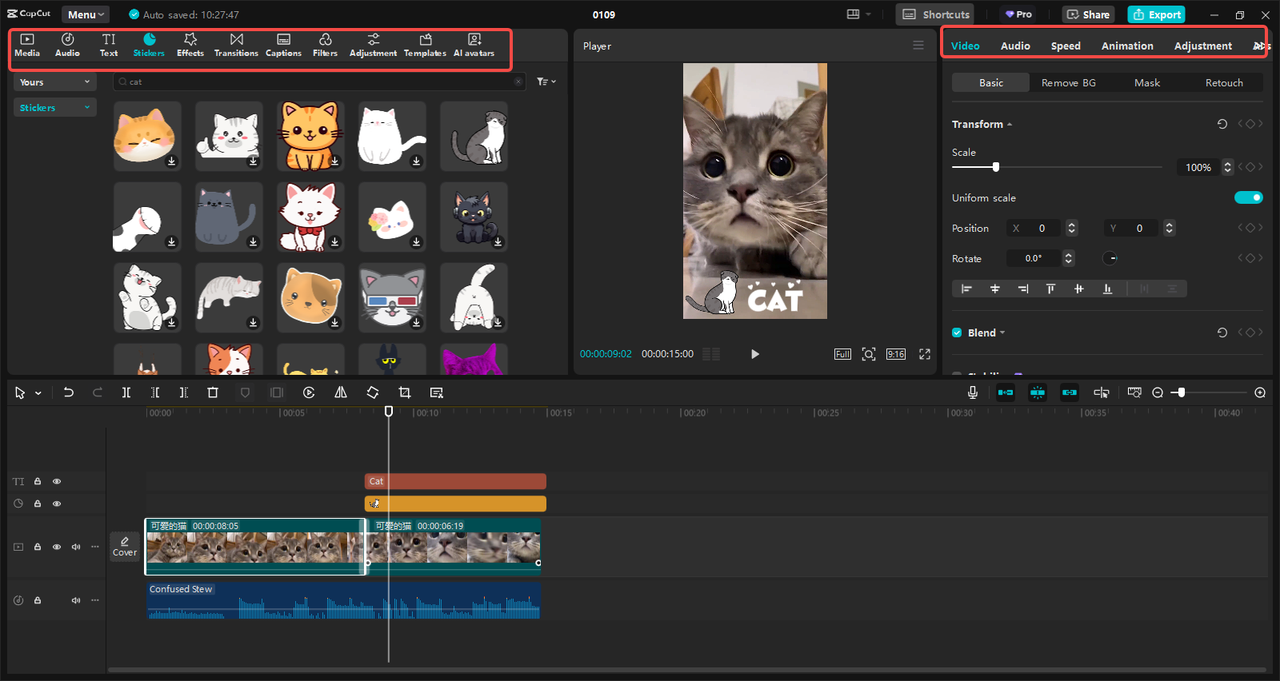Click the microphone record voiceover icon
Image resolution: width=1280 pixels, height=681 pixels.
coord(973,393)
